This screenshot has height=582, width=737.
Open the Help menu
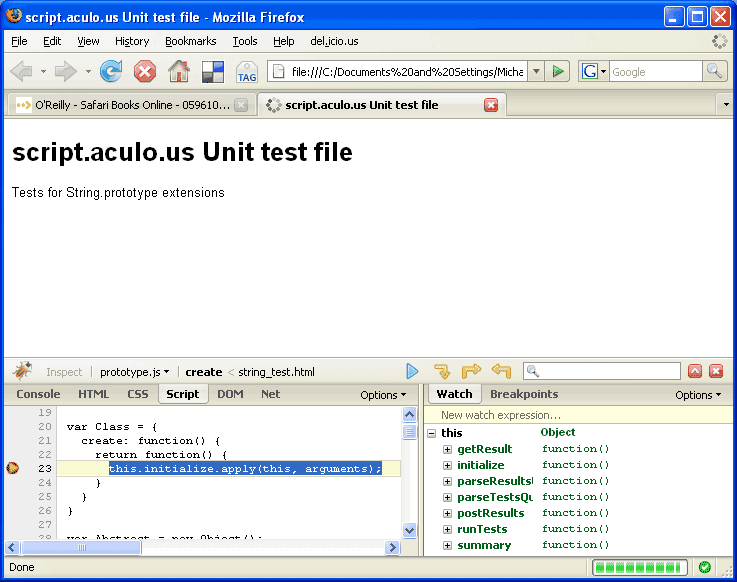tap(284, 41)
